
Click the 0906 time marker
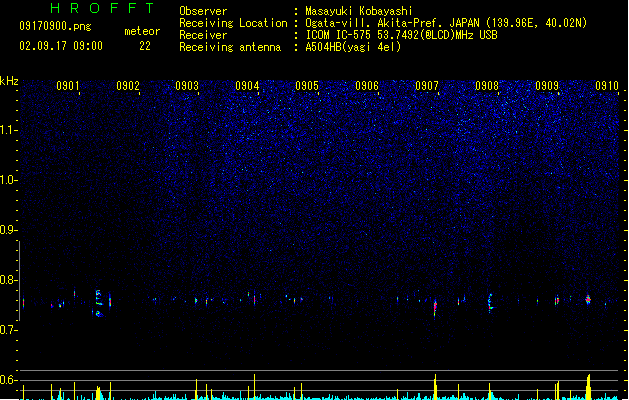pos(367,86)
